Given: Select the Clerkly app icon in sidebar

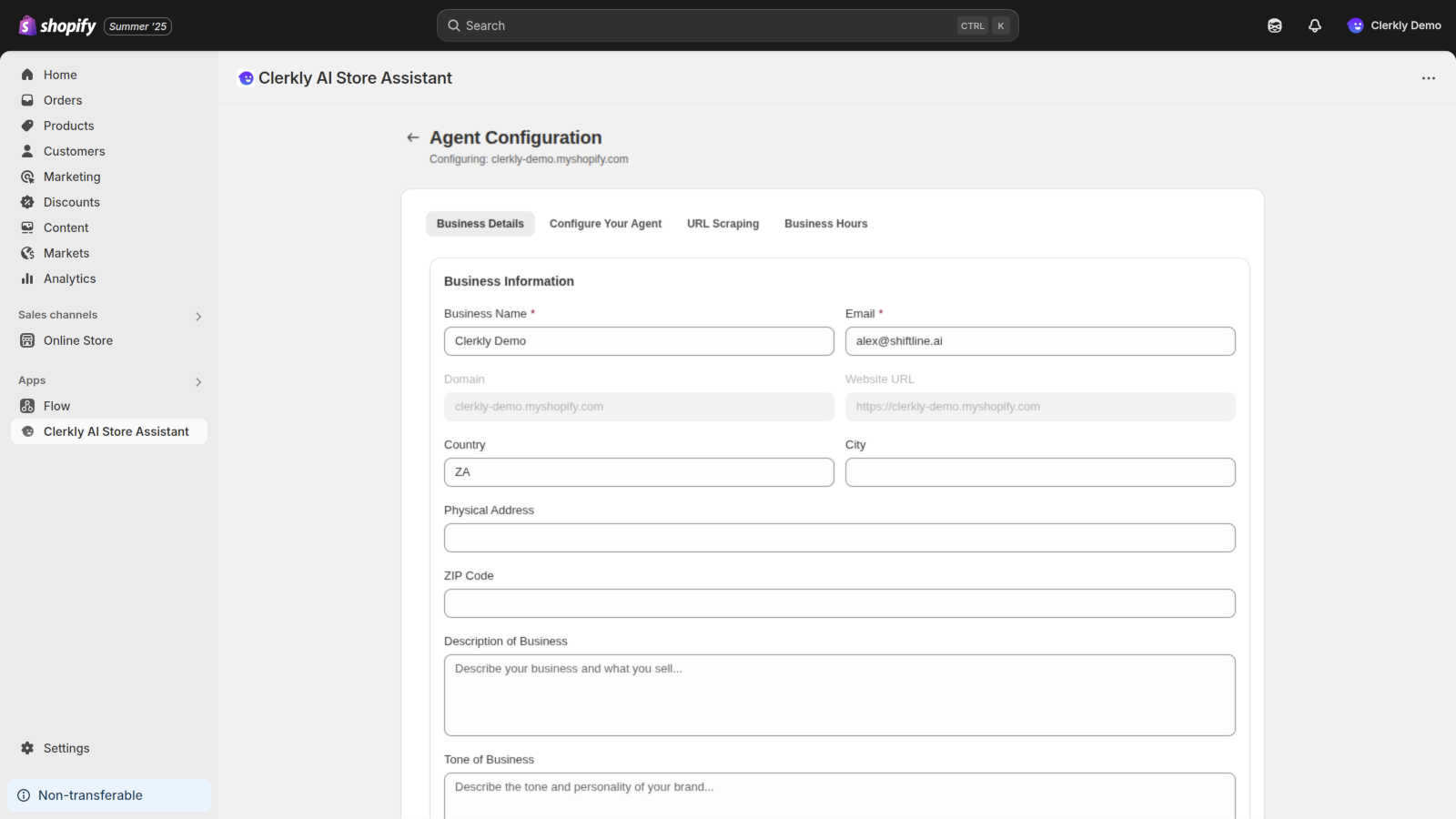Looking at the screenshot, I should click(x=27, y=431).
